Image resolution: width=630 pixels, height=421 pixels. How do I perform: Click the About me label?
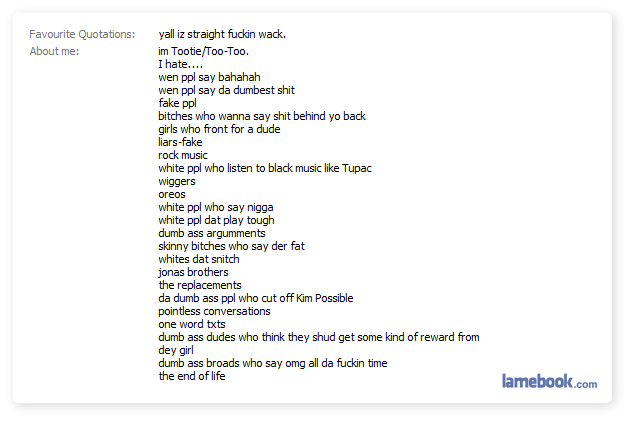pos(54,51)
